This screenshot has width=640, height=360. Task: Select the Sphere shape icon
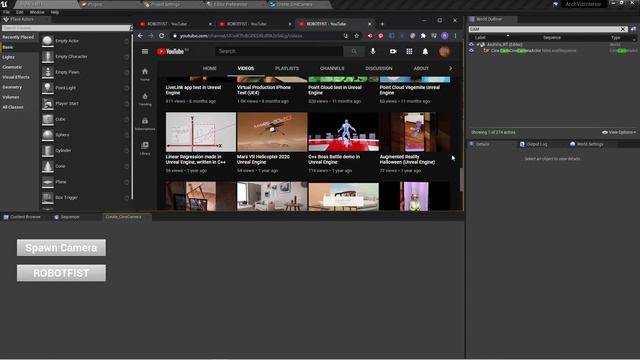click(48, 135)
